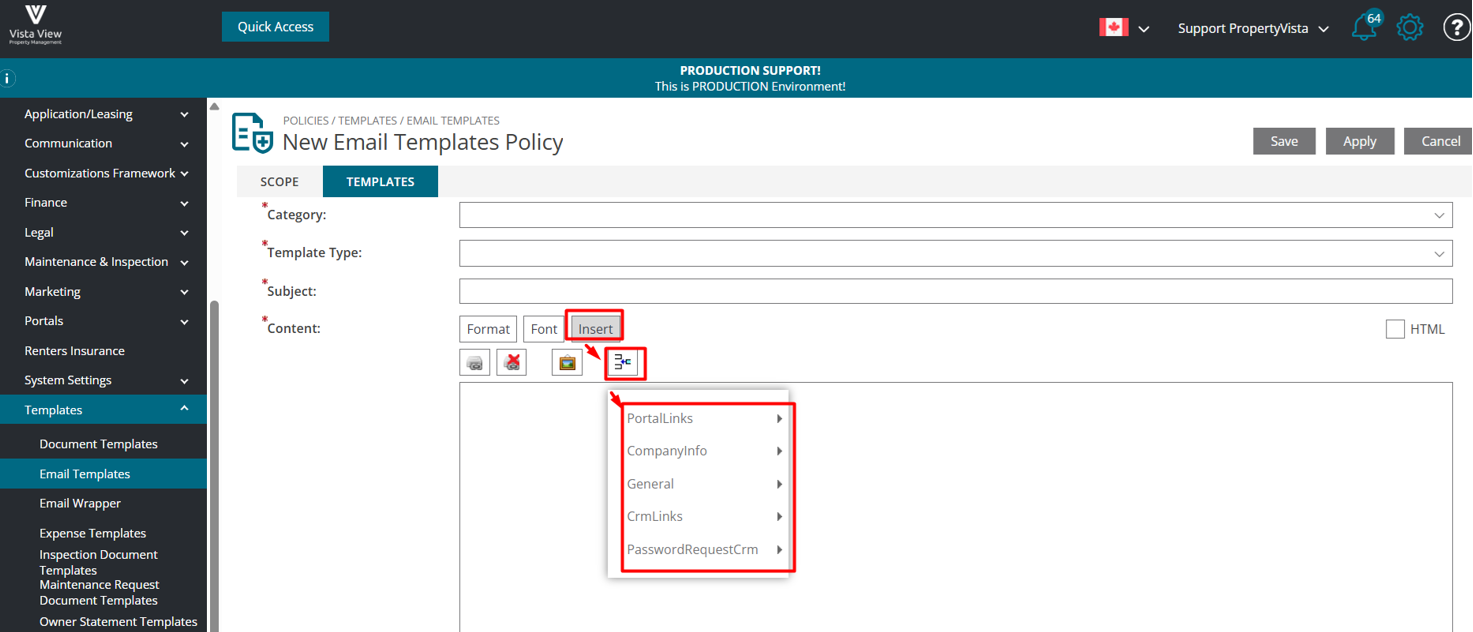The width and height of the screenshot is (1473, 632).
Task: Open Maintenance Request Document Templates
Action: tap(99, 592)
